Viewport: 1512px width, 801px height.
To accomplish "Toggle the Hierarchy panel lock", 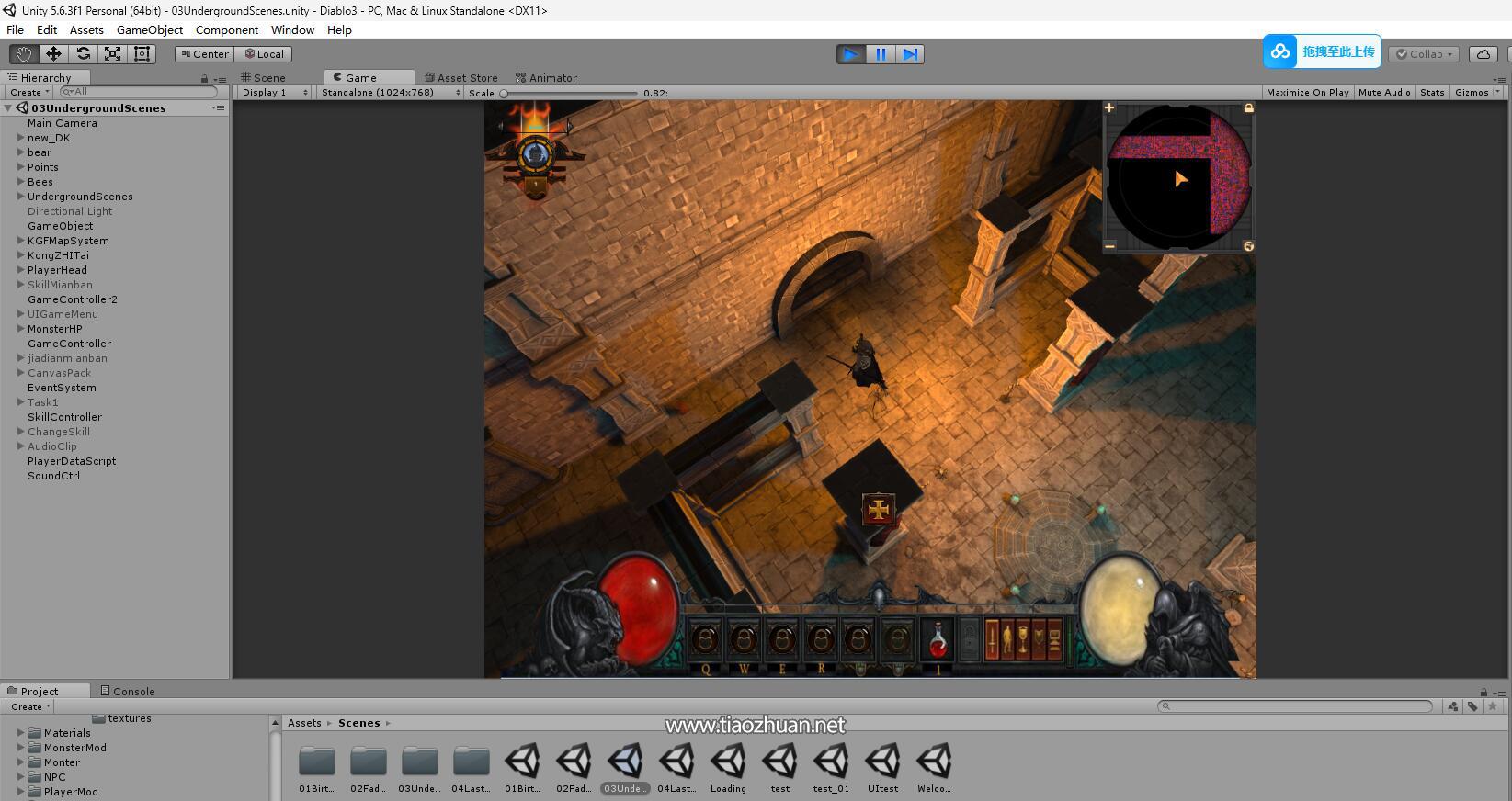I will click(x=204, y=79).
